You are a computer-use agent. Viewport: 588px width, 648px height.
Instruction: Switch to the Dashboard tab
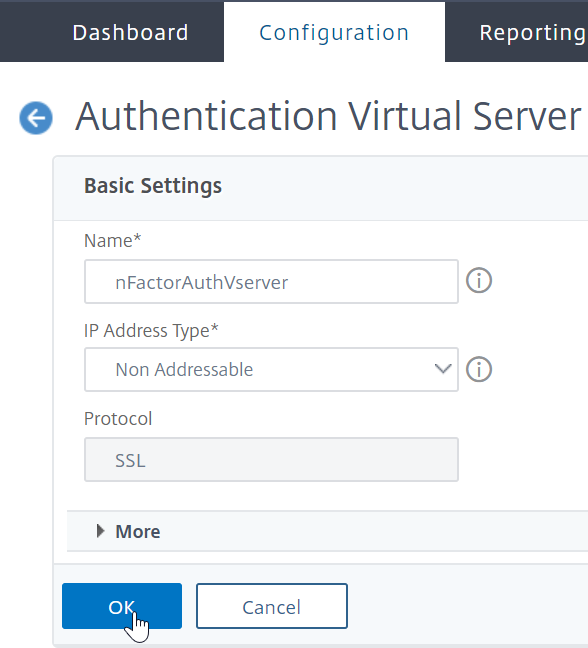130,32
